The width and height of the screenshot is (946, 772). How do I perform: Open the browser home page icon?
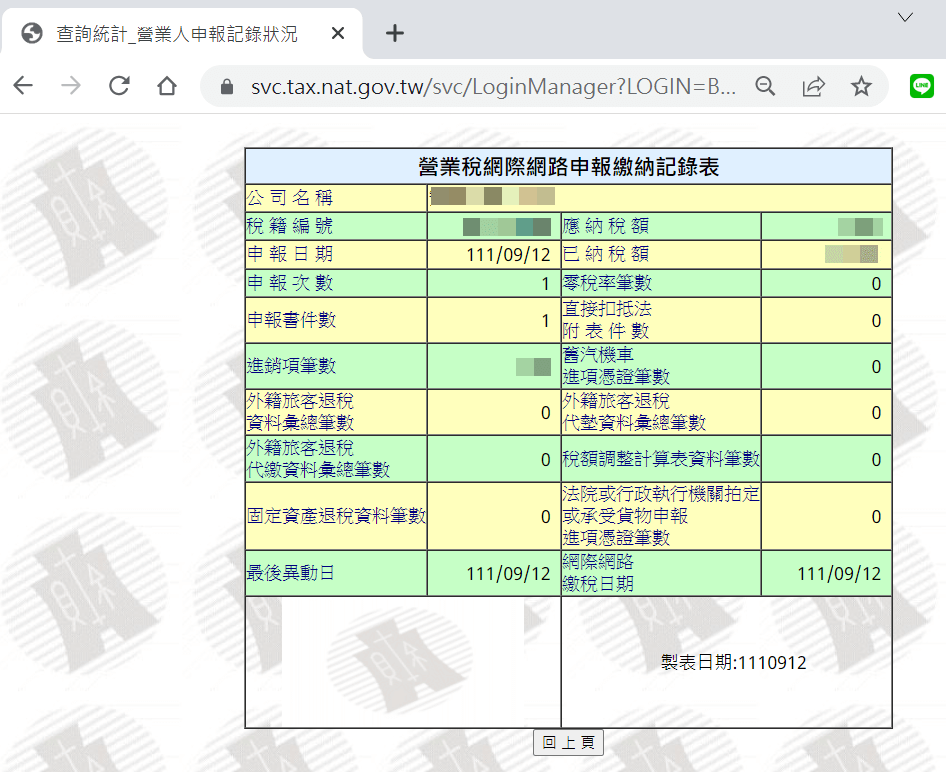tap(167, 86)
